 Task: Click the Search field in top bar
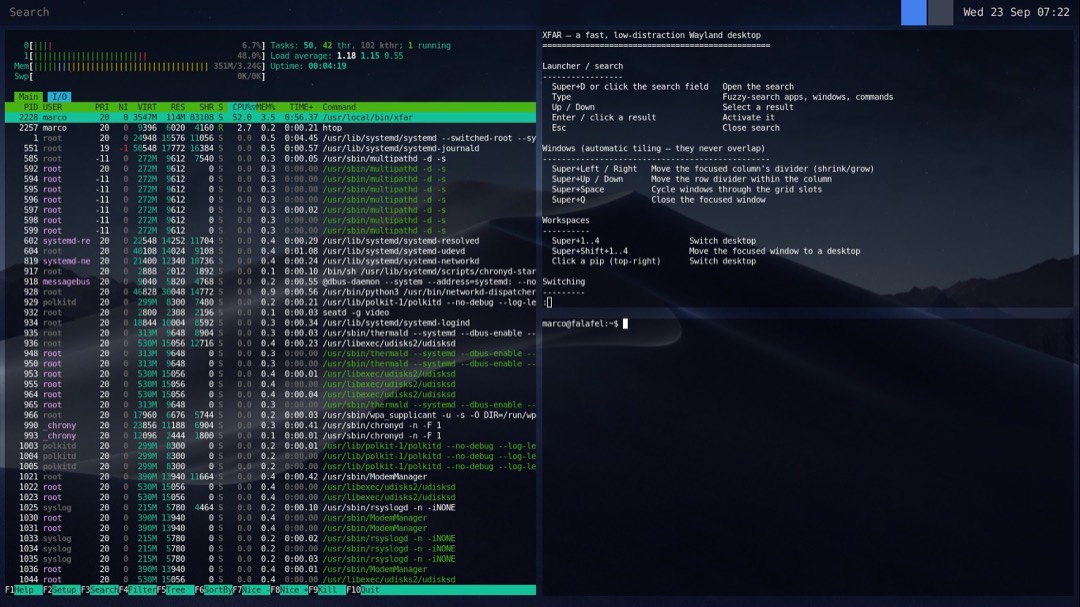pos(29,12)
